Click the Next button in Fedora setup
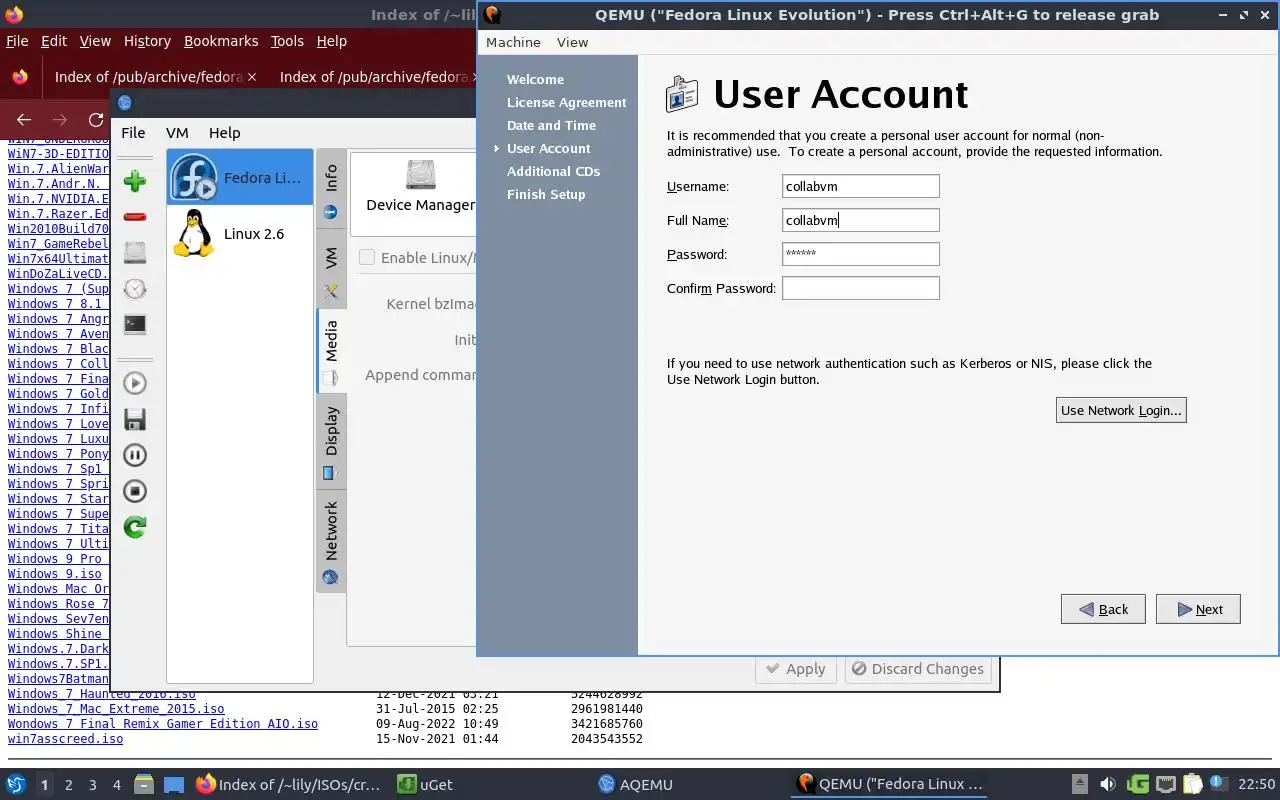This screenshot has width=1280, height=800. click(1198, 609)
